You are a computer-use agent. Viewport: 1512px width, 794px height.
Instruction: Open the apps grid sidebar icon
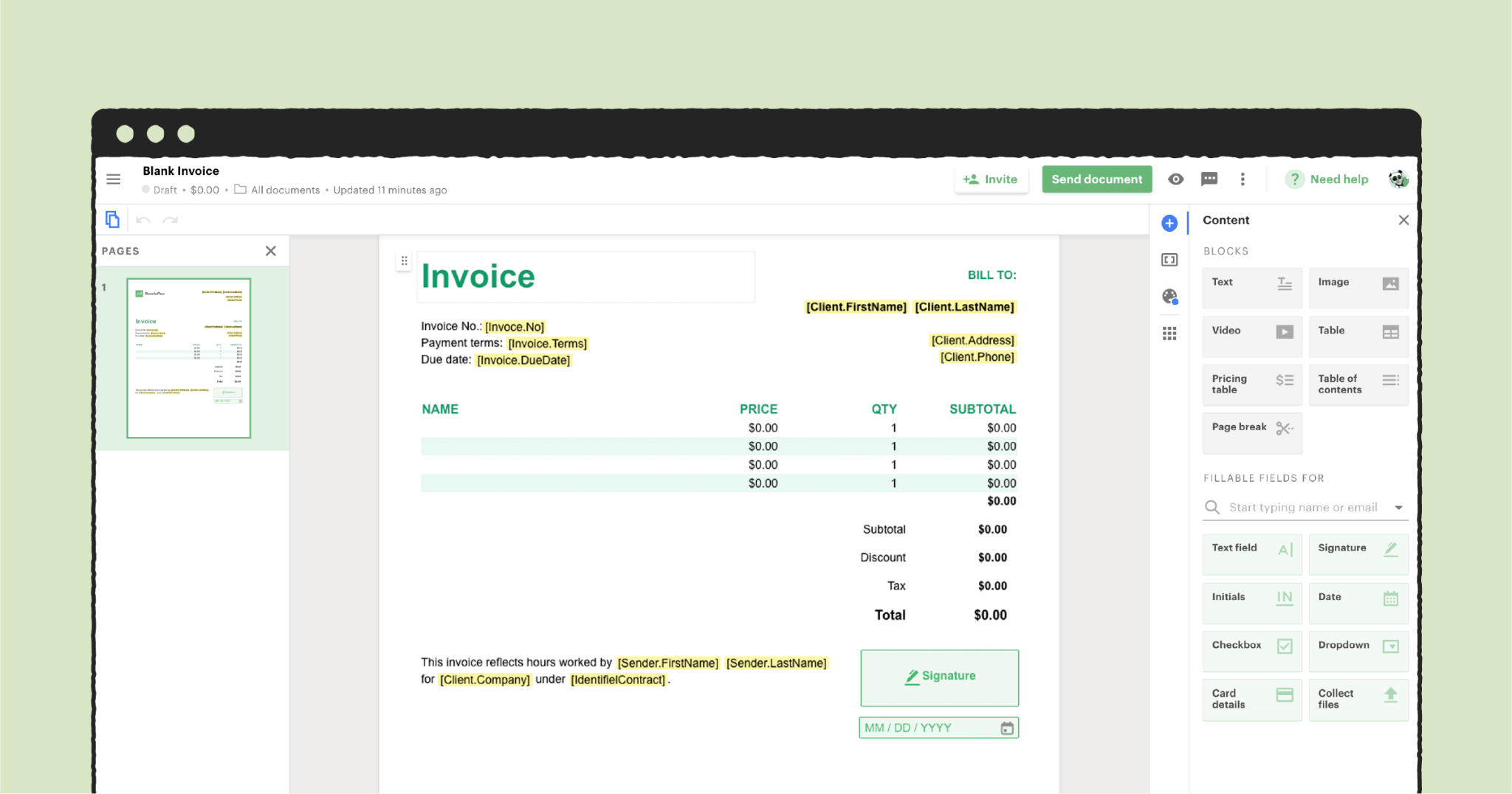point(1169,334)
